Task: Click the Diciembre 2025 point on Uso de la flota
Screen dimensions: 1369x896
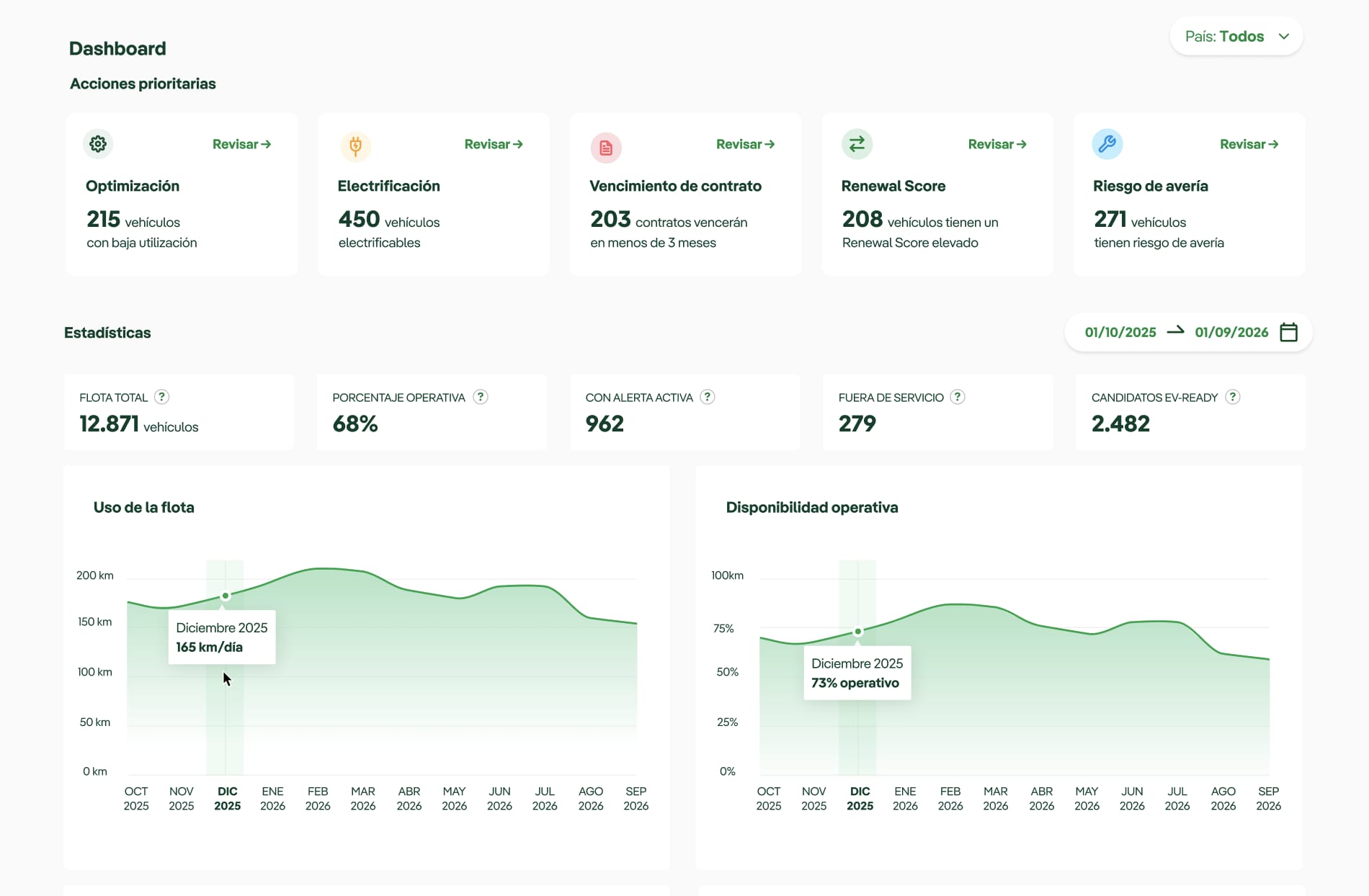Action: 226,596
